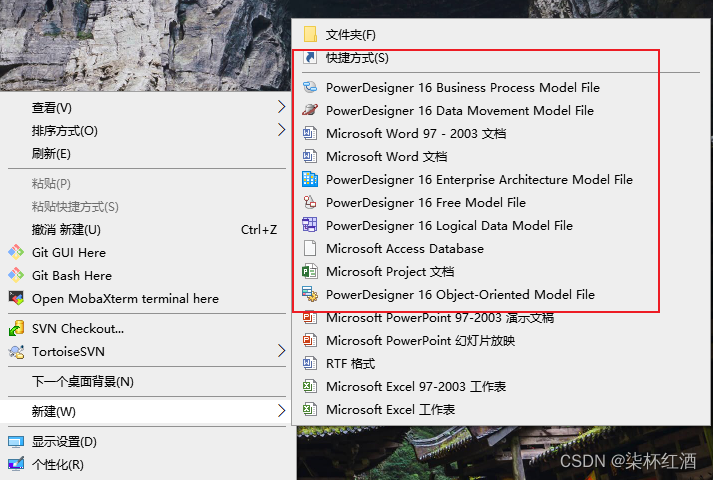713x480 pixels.
Task: Click the Microsoft Project 文档 icon
Action: tap(310, 271)
